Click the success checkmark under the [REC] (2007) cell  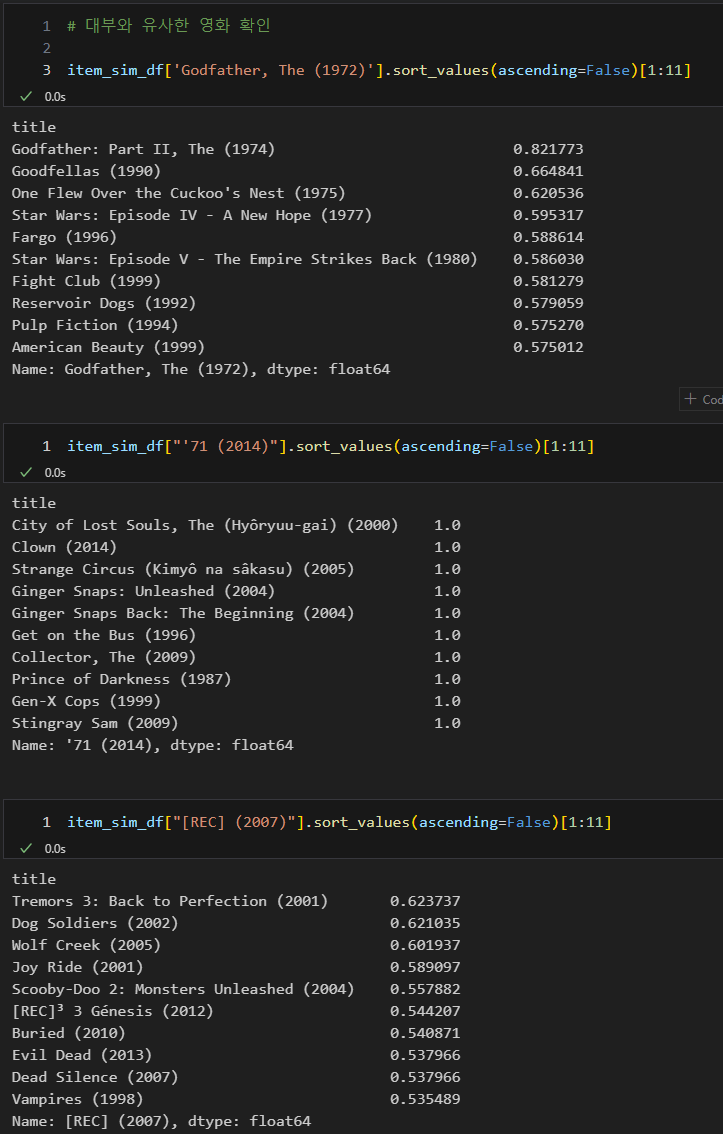coord(27,848)
